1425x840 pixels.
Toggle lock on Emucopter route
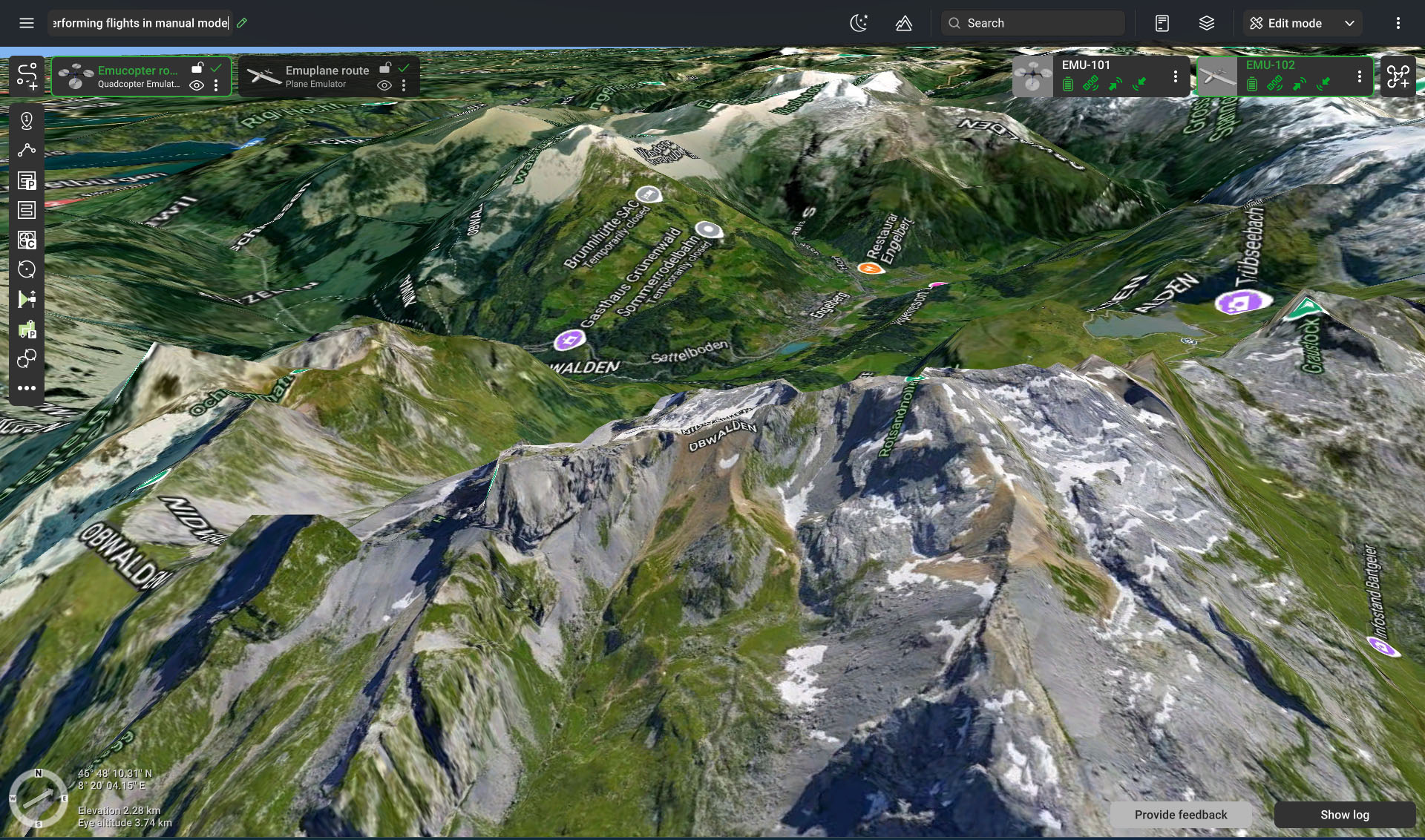tap(197, 68)
